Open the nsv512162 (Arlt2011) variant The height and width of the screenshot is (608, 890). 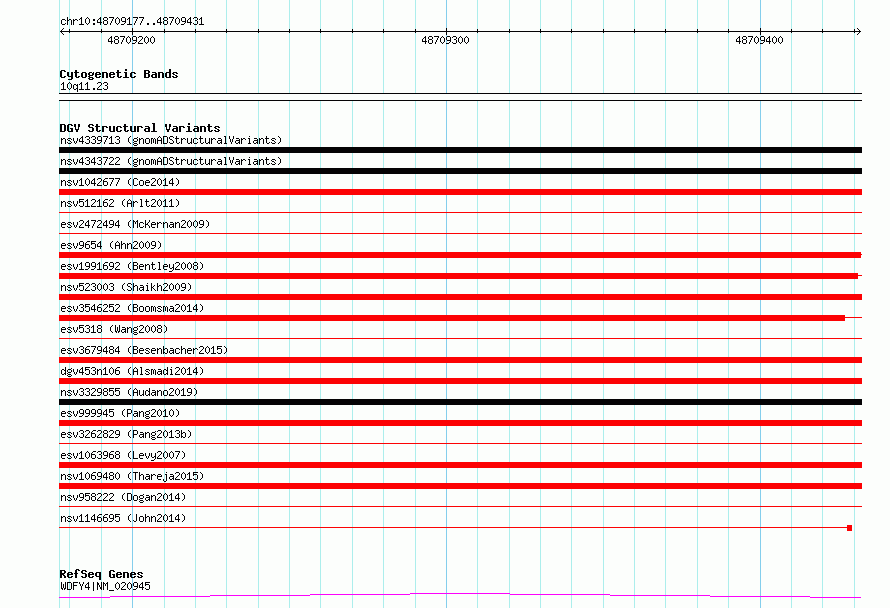tap(120, 203)
